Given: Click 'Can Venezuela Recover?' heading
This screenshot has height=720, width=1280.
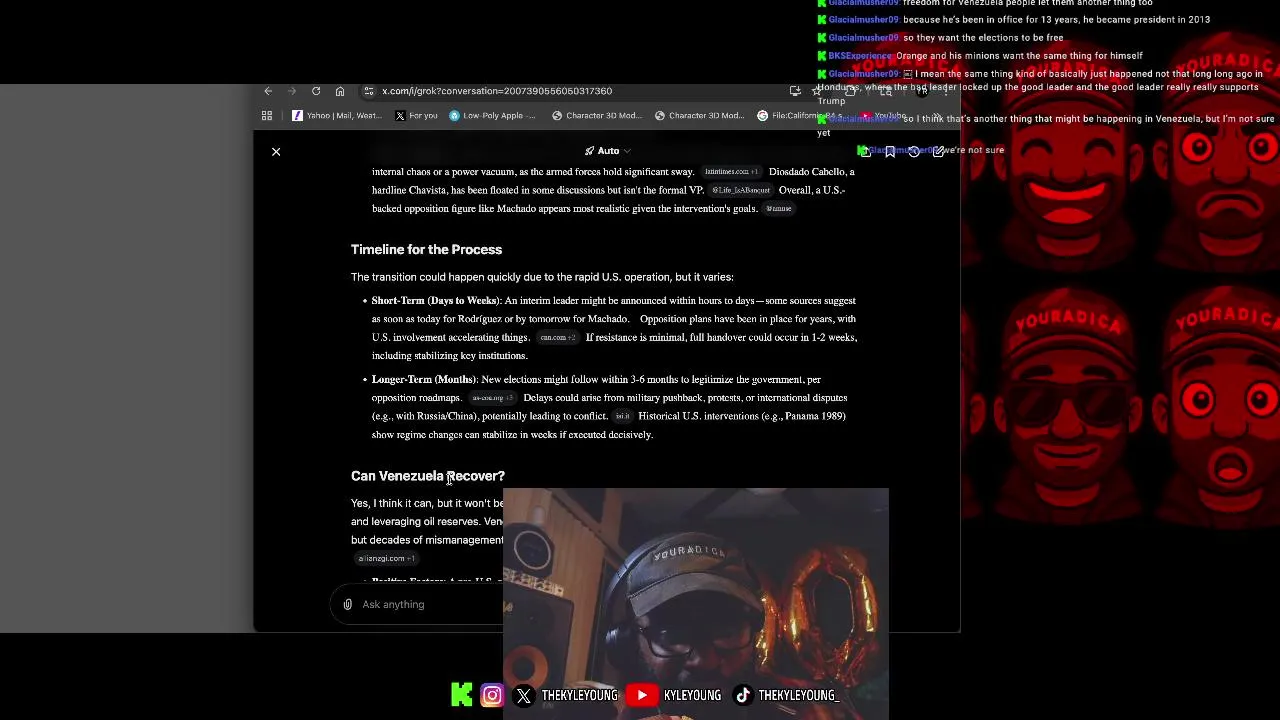Looking at the screenshot, I should (428, 476).
